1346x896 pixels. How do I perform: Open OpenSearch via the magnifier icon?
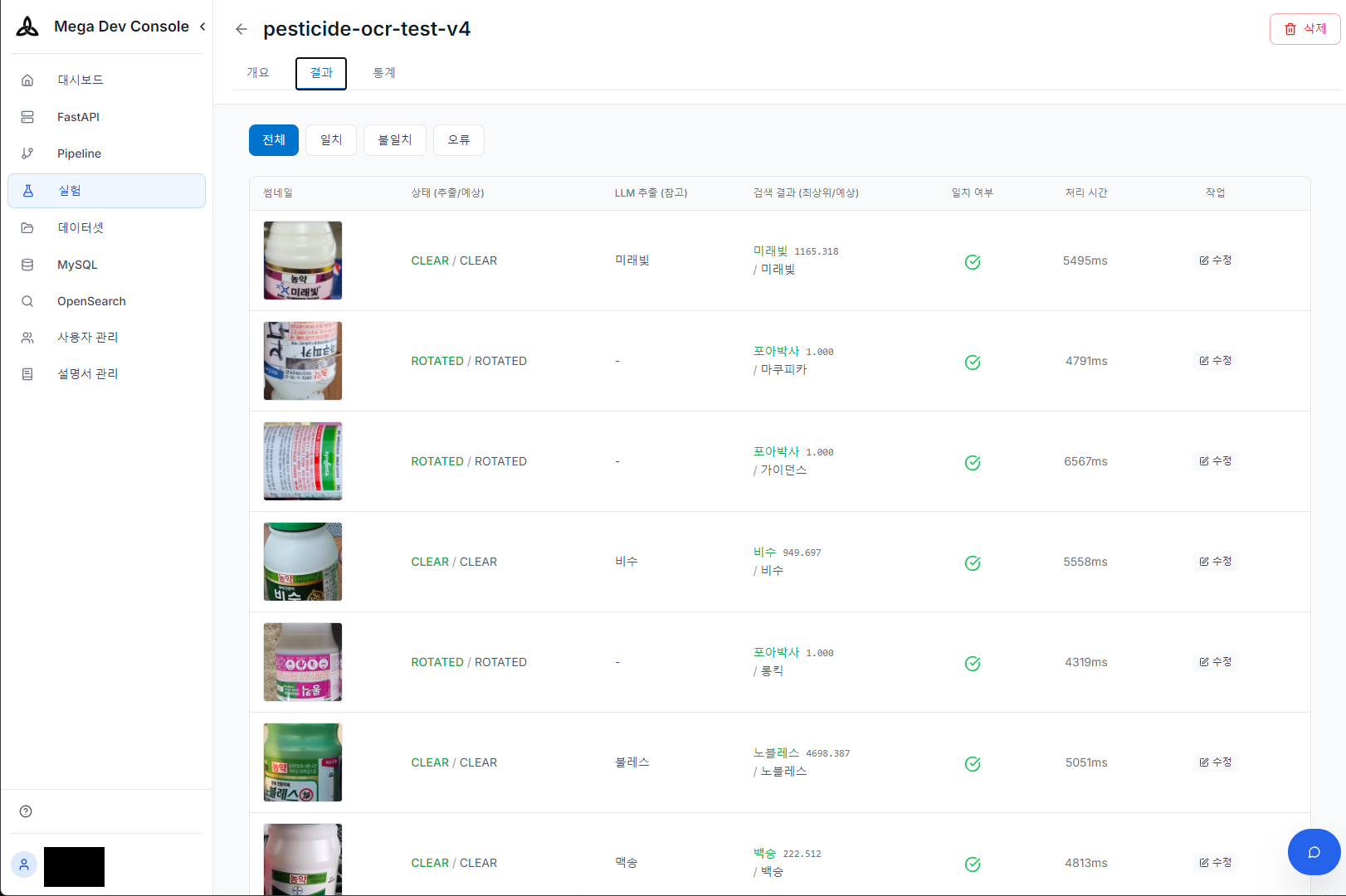click(27, 301)
